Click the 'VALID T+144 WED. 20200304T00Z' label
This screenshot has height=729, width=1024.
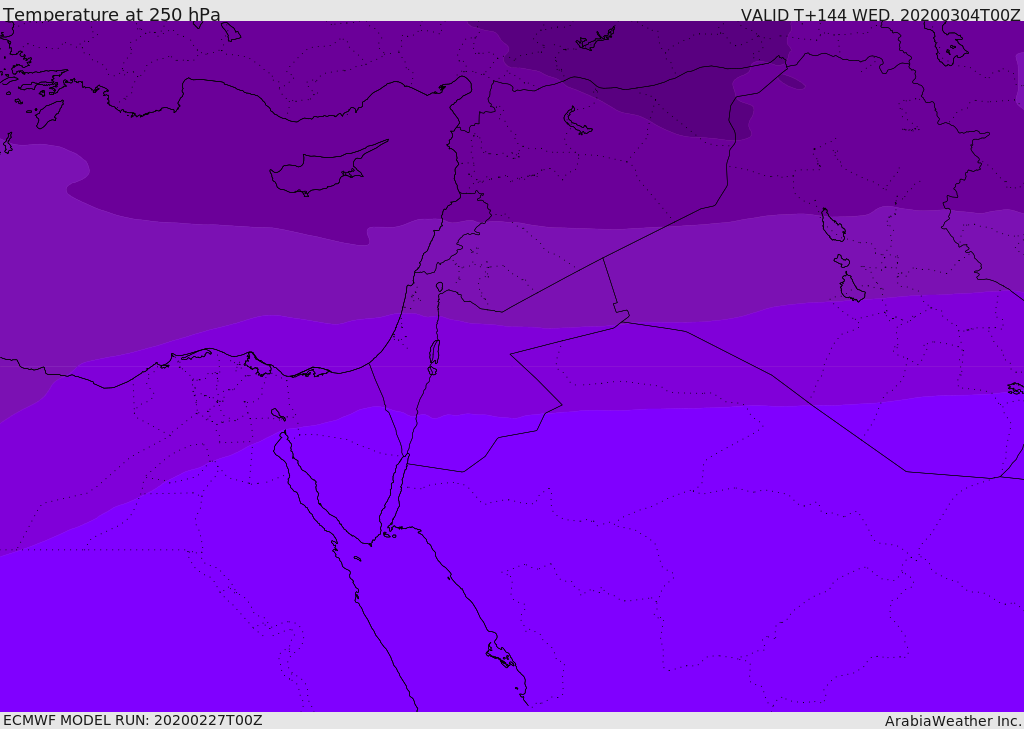(x=880, y=14)
